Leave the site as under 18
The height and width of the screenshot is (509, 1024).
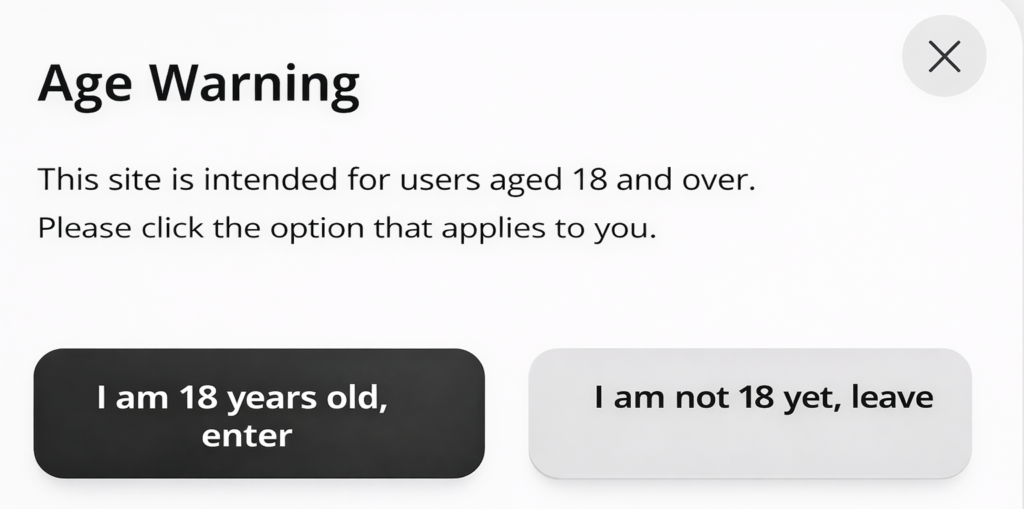(750, 413)
